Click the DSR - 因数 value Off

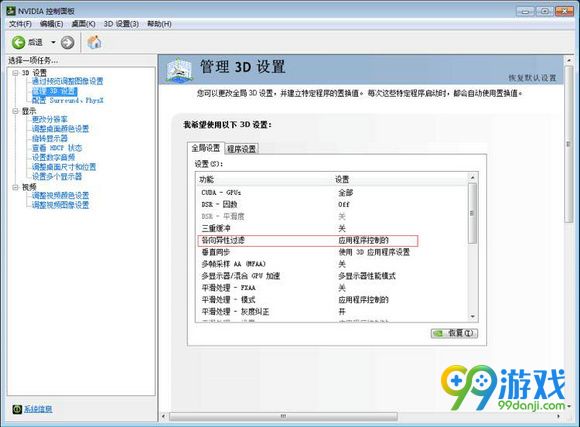[x=344, y=205]
